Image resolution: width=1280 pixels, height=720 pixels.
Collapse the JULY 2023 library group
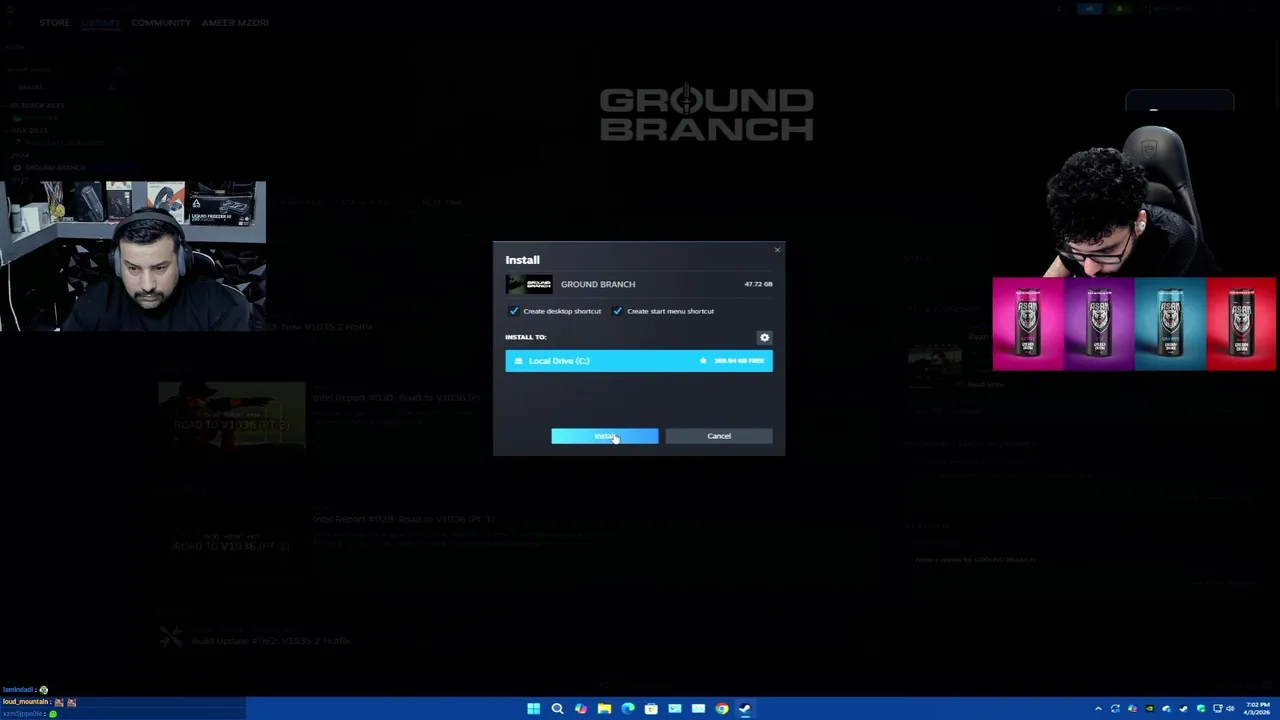coord(28,130)
